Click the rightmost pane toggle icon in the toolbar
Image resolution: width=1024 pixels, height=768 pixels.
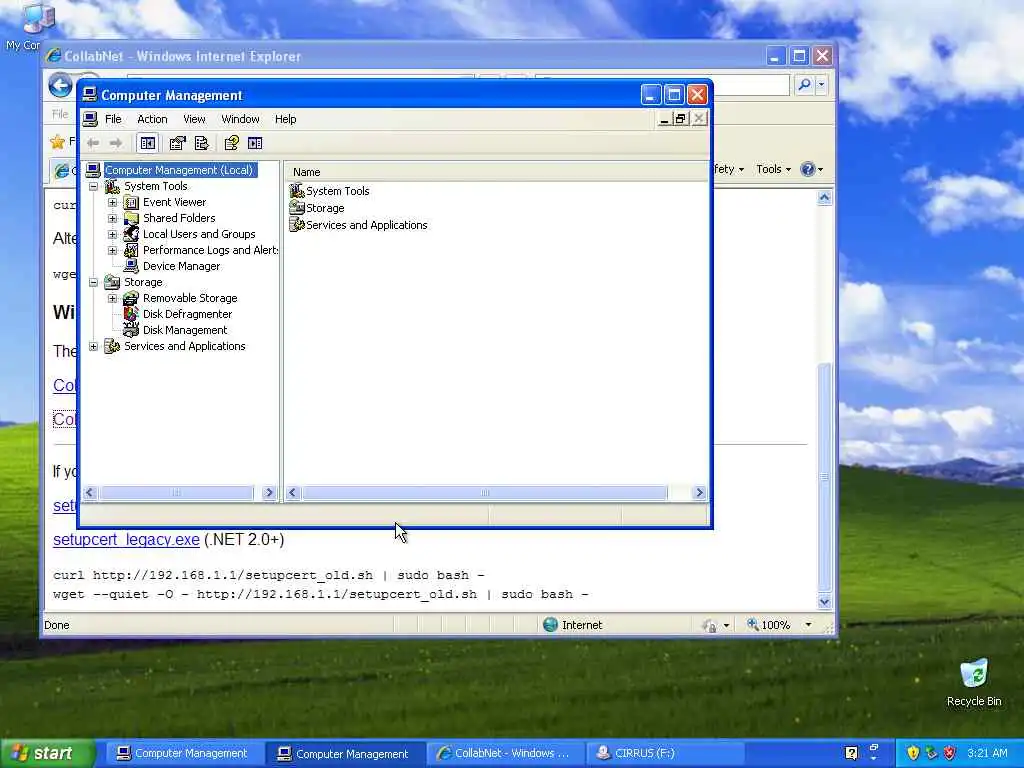[255, 143]
